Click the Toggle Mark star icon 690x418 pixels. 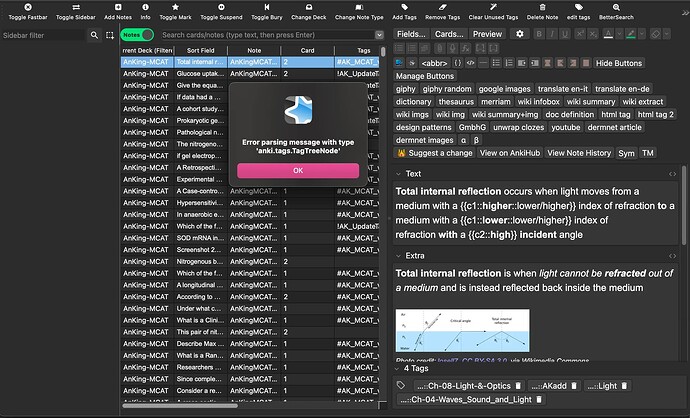click(x=175, y=6)
